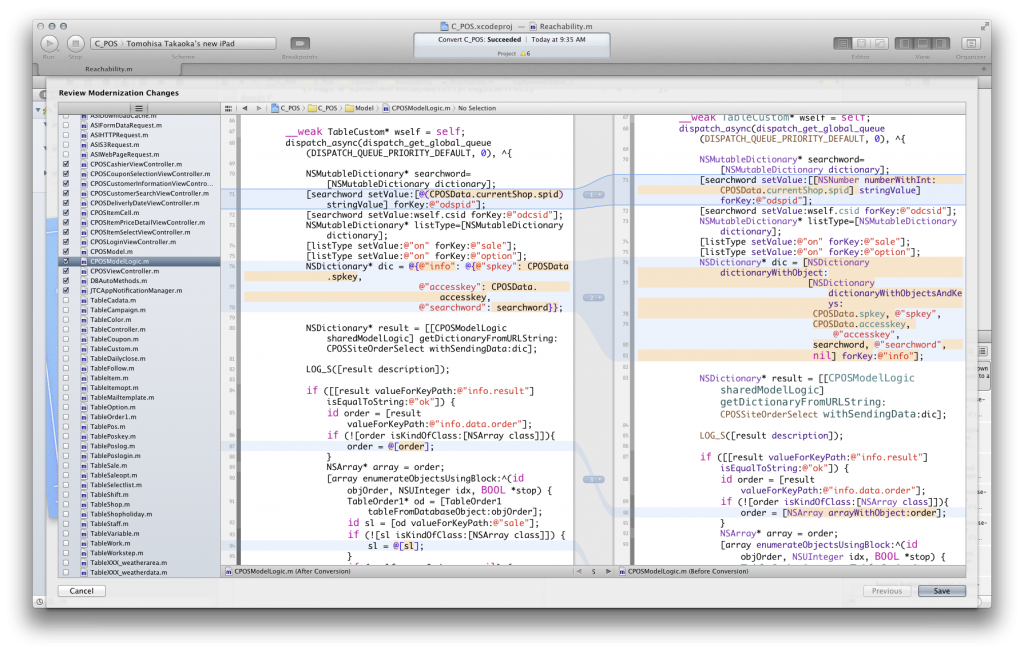Check the ASIHTTPRequest.m checkbox
Image resolution: width=1024 pixels, height=653 pixels.
(66, 135)
